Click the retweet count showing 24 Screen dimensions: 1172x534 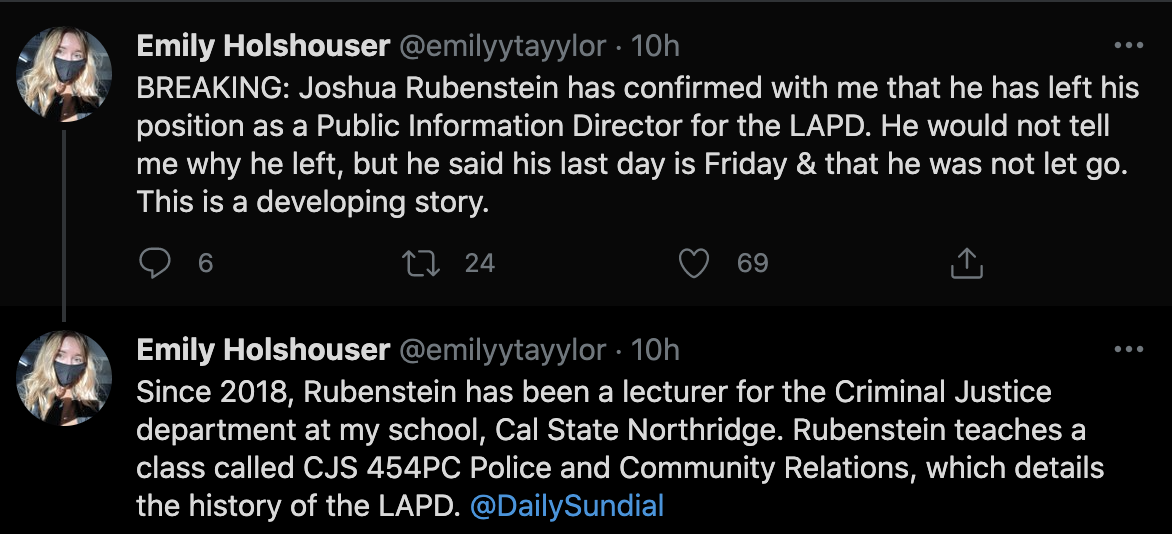(480, 263)
